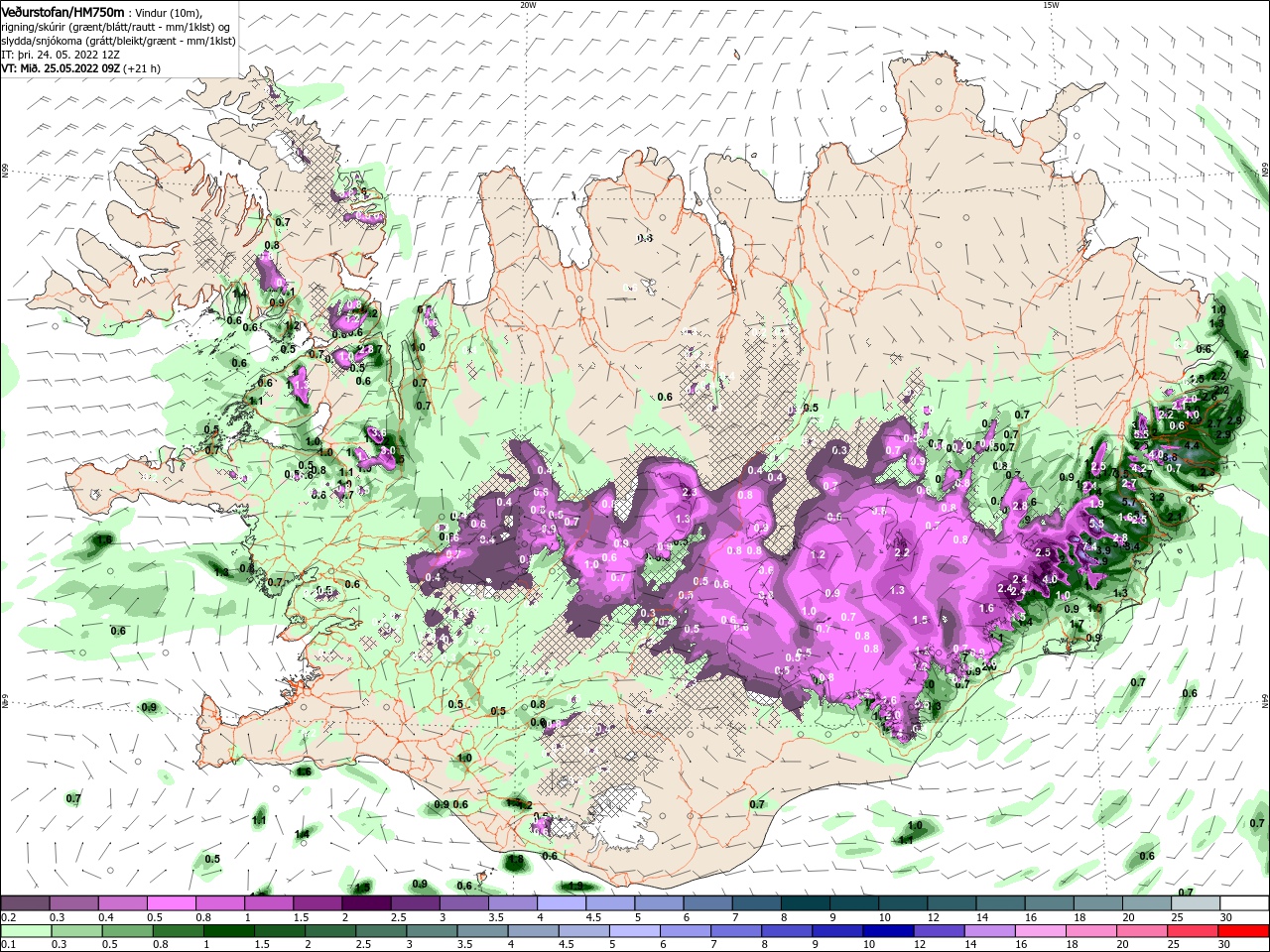Click the 'rigning/skúrir' legend description line
The width and height of the screenshot is (1270, 952).
[x=117, y=27]
